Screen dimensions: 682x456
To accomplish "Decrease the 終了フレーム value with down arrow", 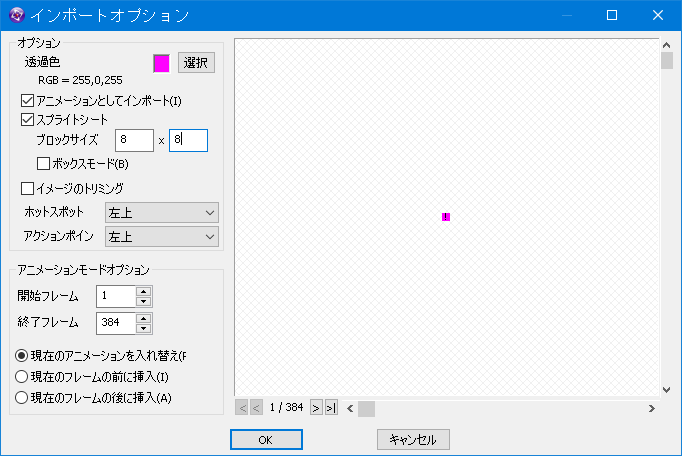I will click(x=143, y=328).
